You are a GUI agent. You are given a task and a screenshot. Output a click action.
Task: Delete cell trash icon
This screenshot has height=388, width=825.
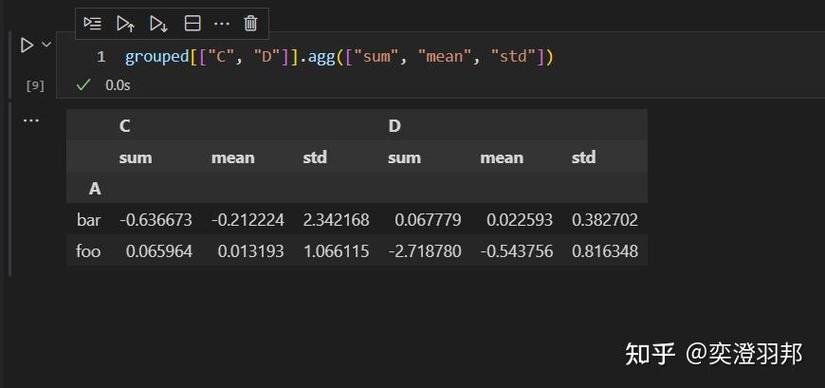coord(251,23)
